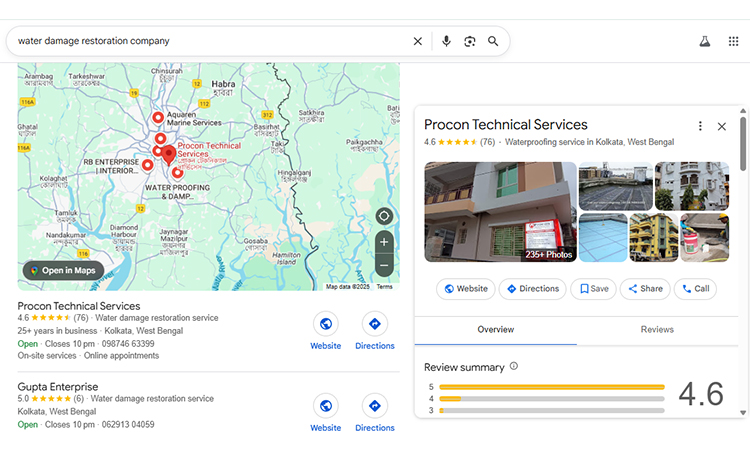Open the blue waterproofed floor photo thumbnail
Viewport: 750px width, 450px height.
[603, 238]
